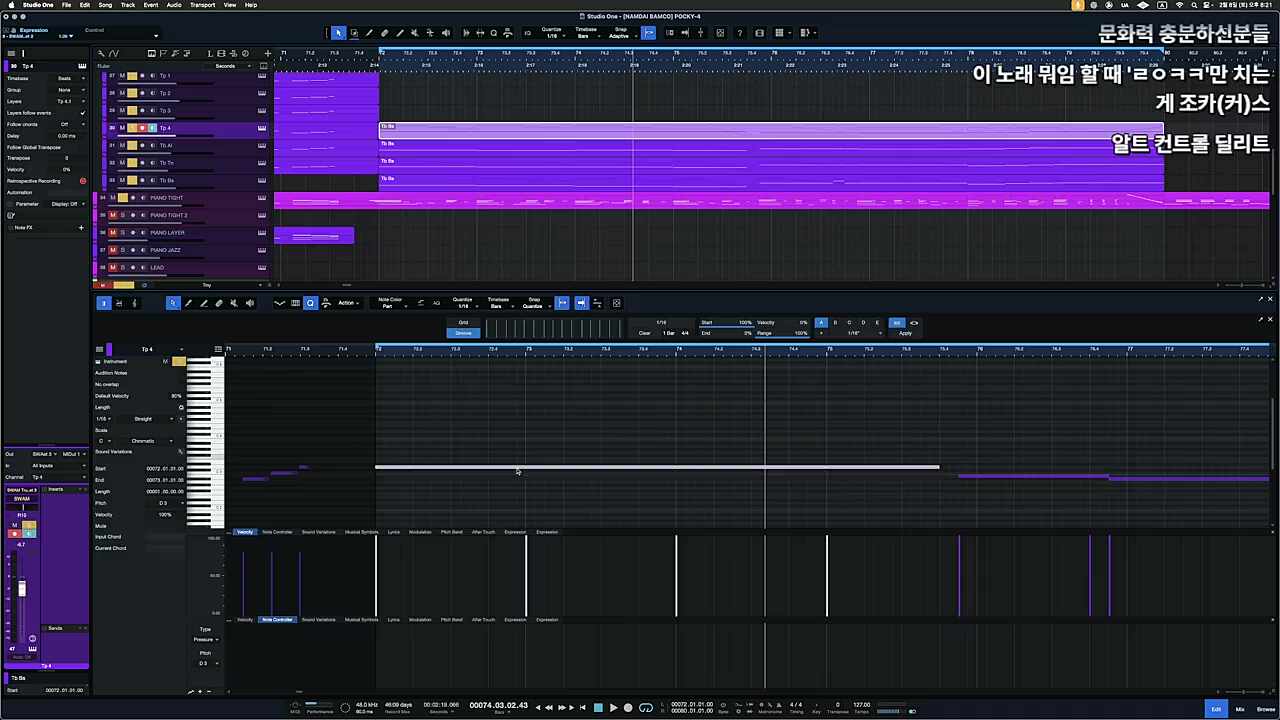Disable record arm on the Tp 4 track

[x=142, y=128]
